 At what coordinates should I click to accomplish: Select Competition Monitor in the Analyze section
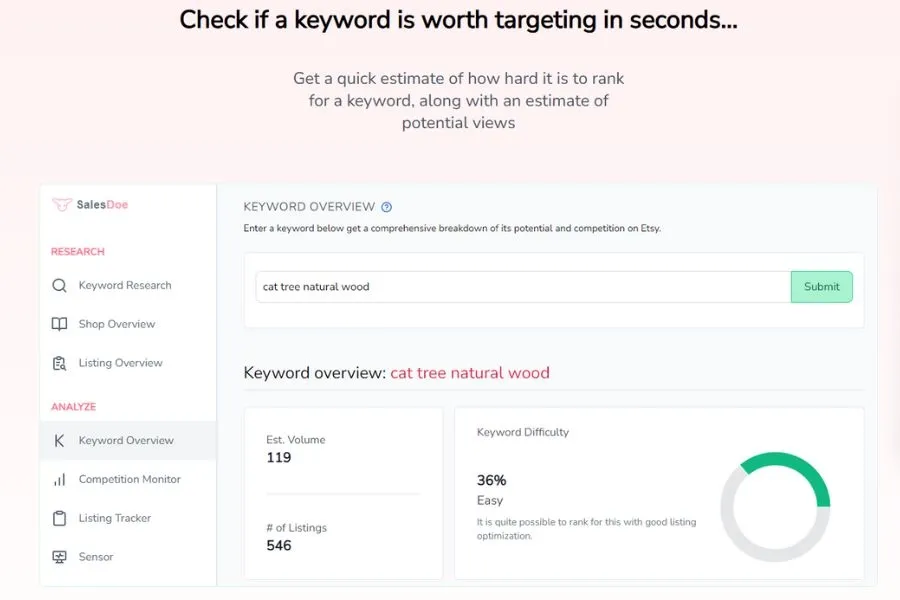pos(130,479)
